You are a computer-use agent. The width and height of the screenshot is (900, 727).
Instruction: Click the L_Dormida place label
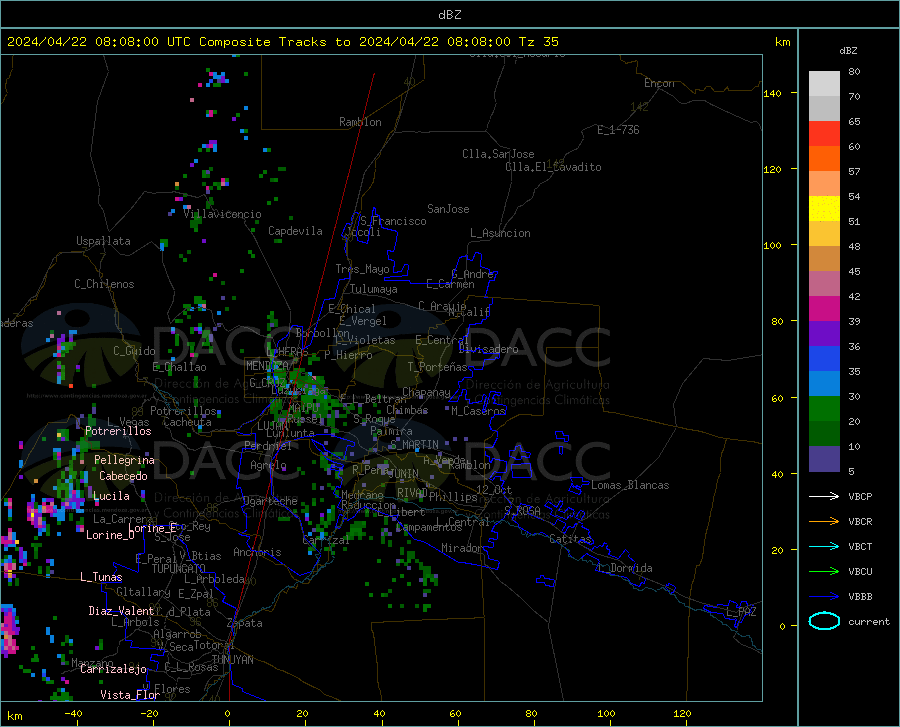coord(625,568)
